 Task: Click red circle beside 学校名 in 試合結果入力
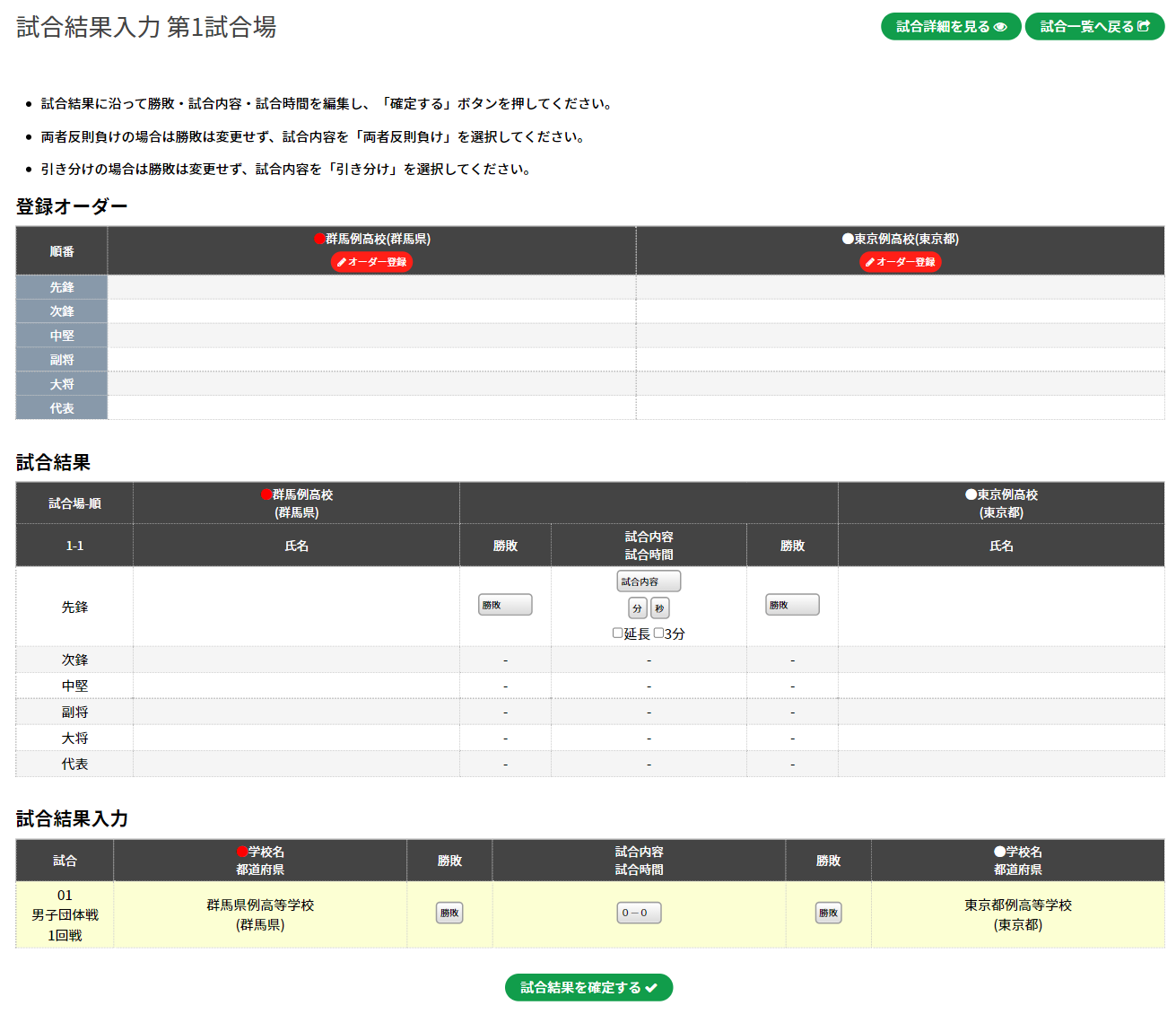pos(242,852)
